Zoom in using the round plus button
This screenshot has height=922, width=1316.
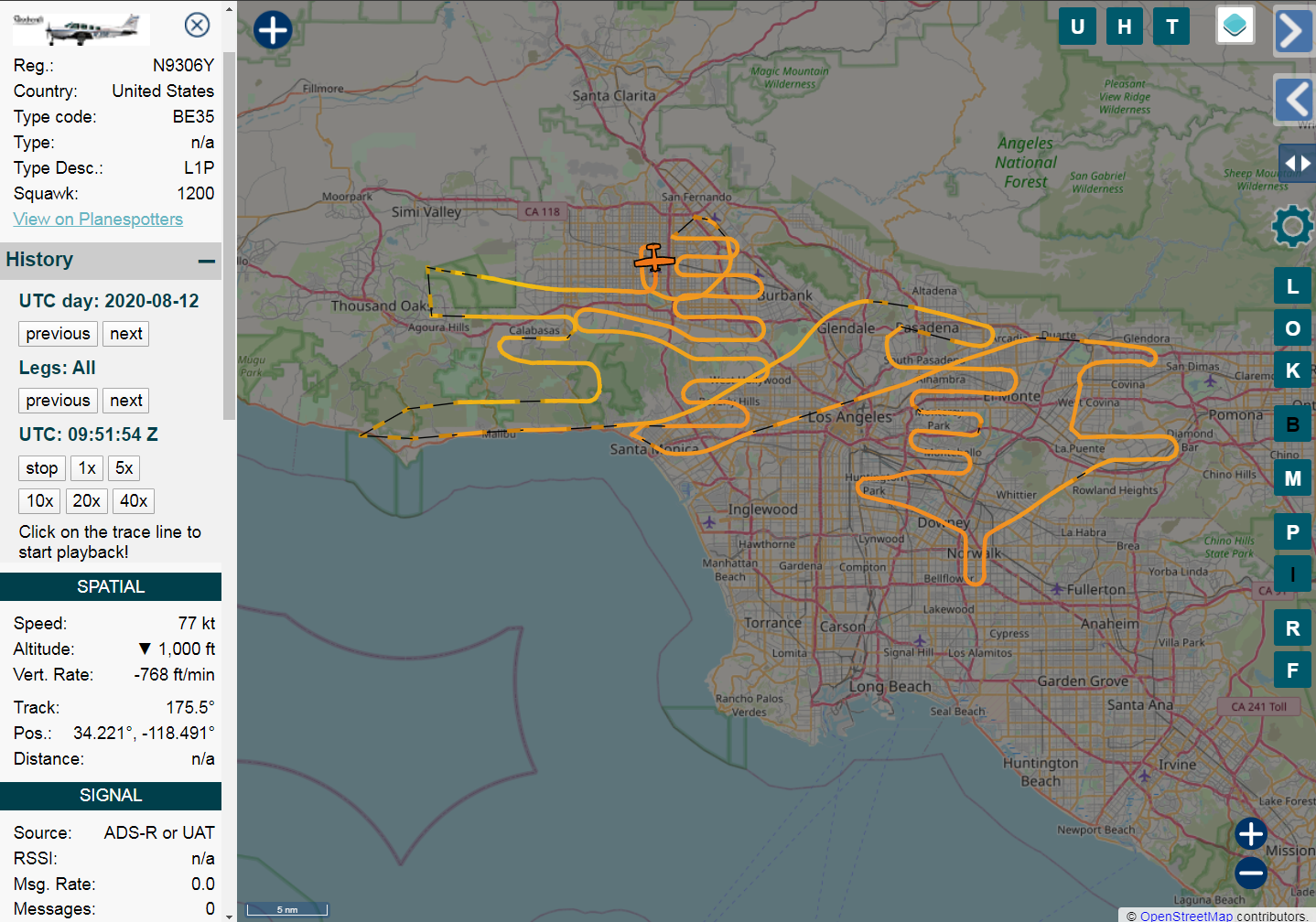(x=1250, y=833)
